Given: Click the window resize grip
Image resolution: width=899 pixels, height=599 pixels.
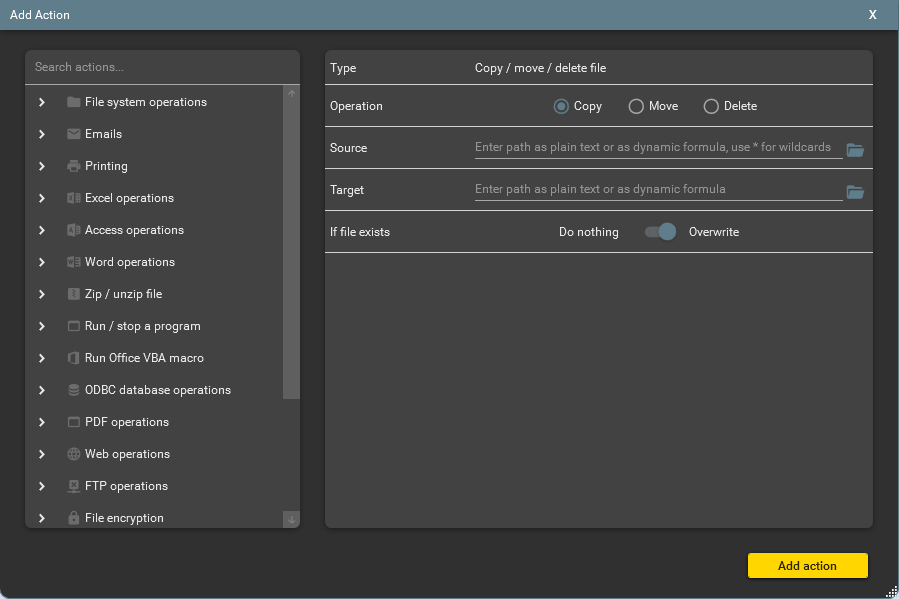Looking at the screenshot, I should tap(892, 592).
